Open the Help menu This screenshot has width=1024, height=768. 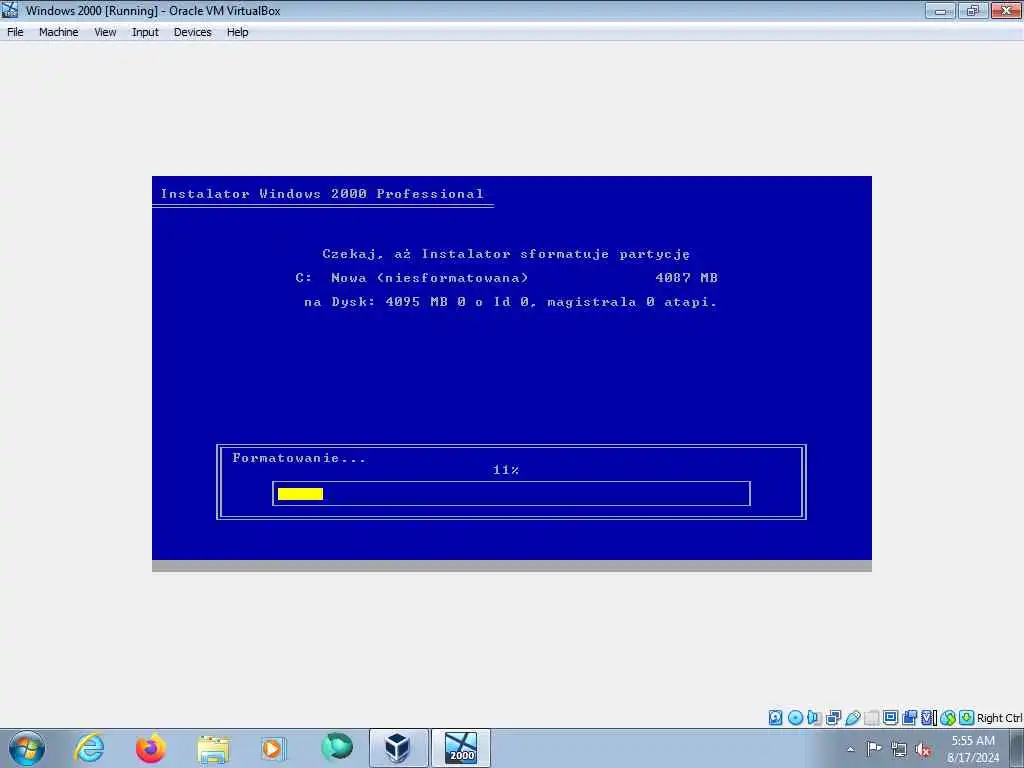237,32
